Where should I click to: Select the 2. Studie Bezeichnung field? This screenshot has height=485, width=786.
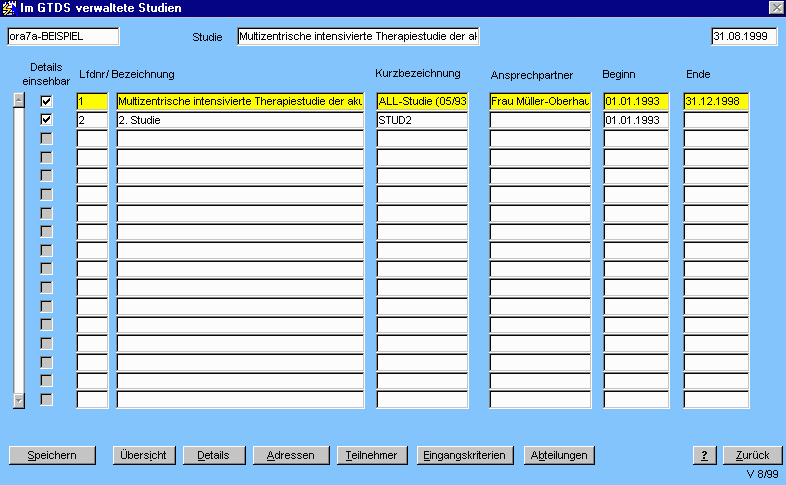pos(239,120)
